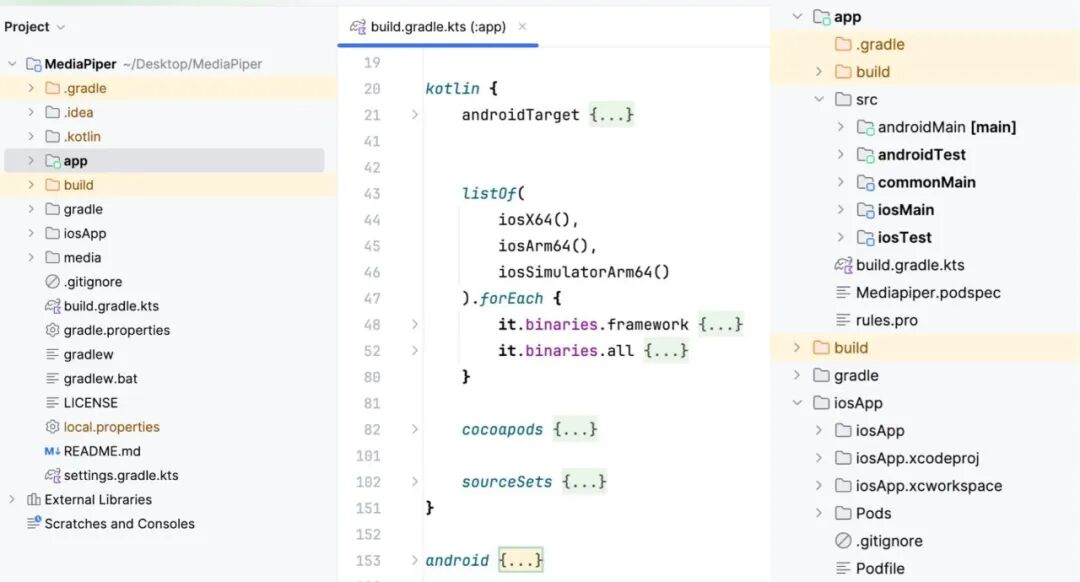Unfold it.binaries.all block on line 52
The image size is (1080, 582).
pyautogui.click(x=415, y=351)
